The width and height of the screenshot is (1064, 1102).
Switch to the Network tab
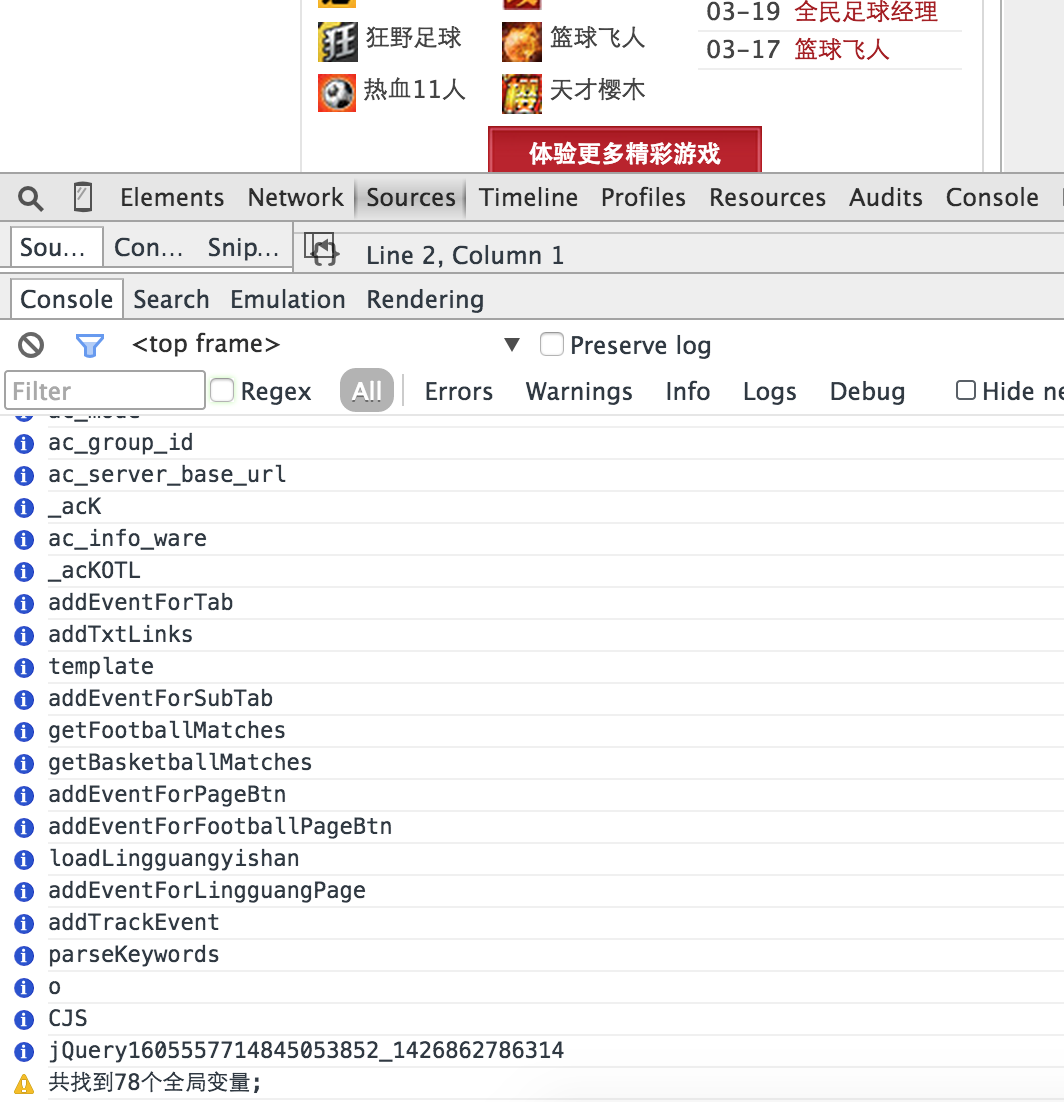[296, 197]
